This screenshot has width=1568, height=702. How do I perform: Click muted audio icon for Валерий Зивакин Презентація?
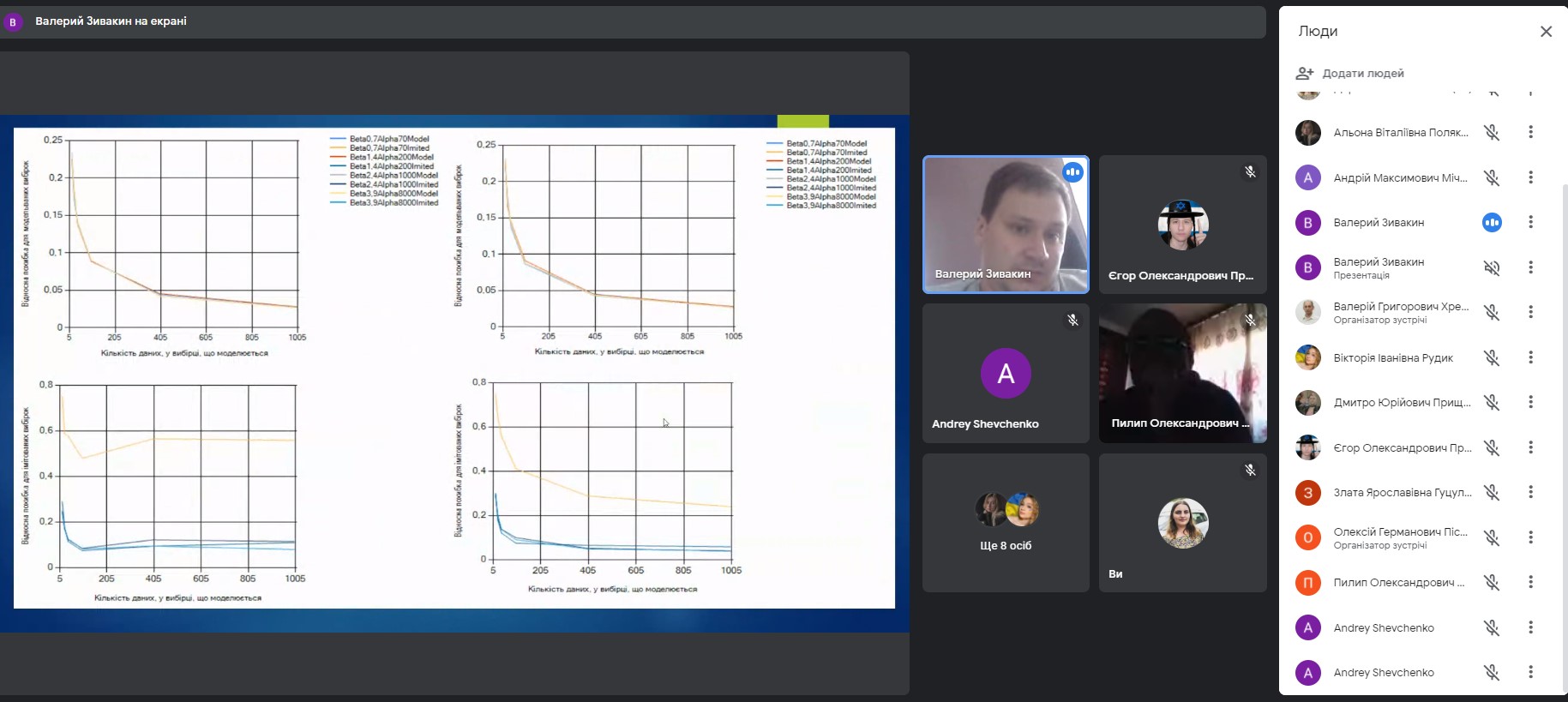pyautogui.click(x=1492, y=267)
